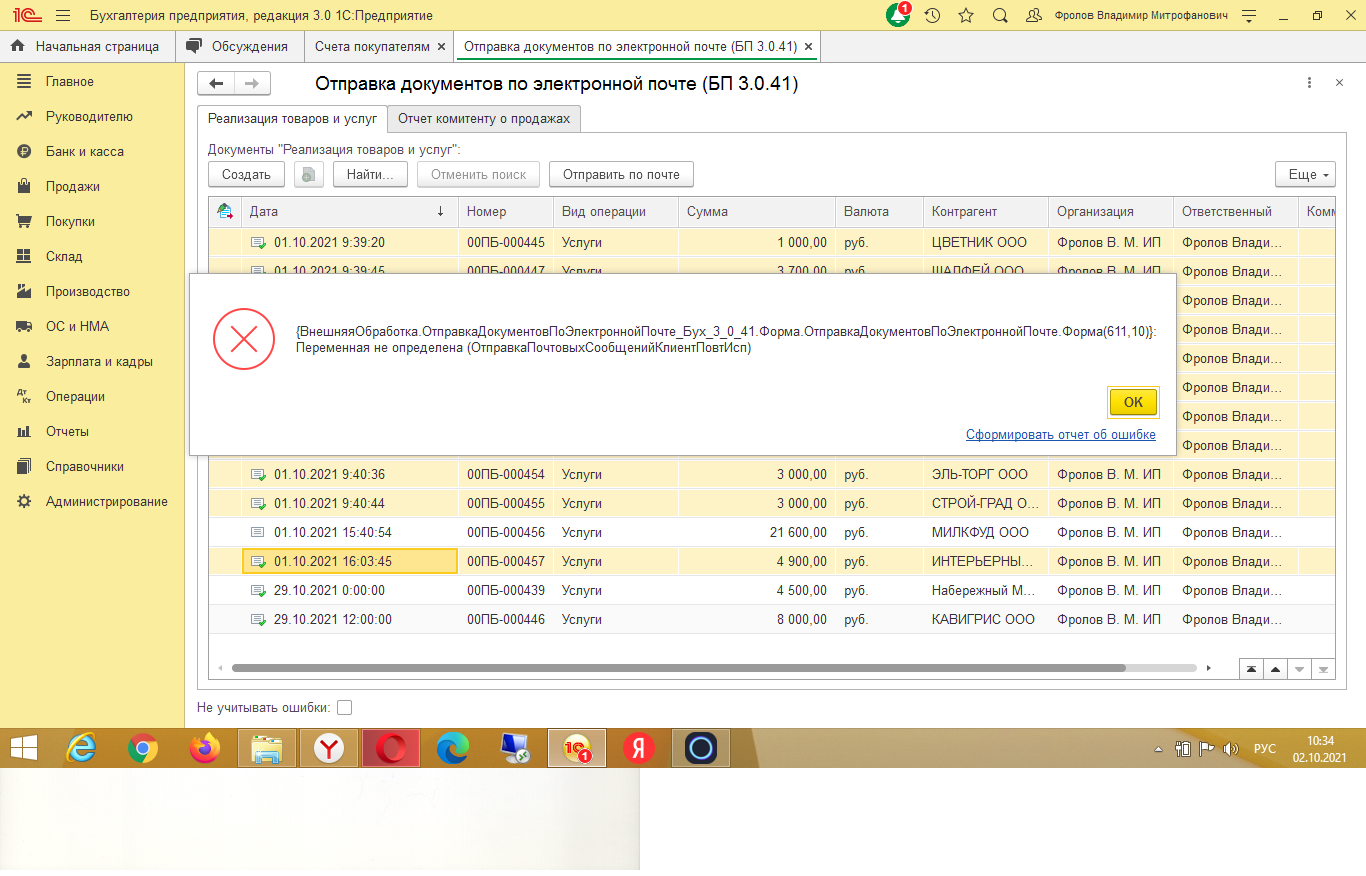Select cell ЭЛЬ-ТОРГ ООО
The height and width of the screenshot is (876, 1366).
tap(985, 474)
